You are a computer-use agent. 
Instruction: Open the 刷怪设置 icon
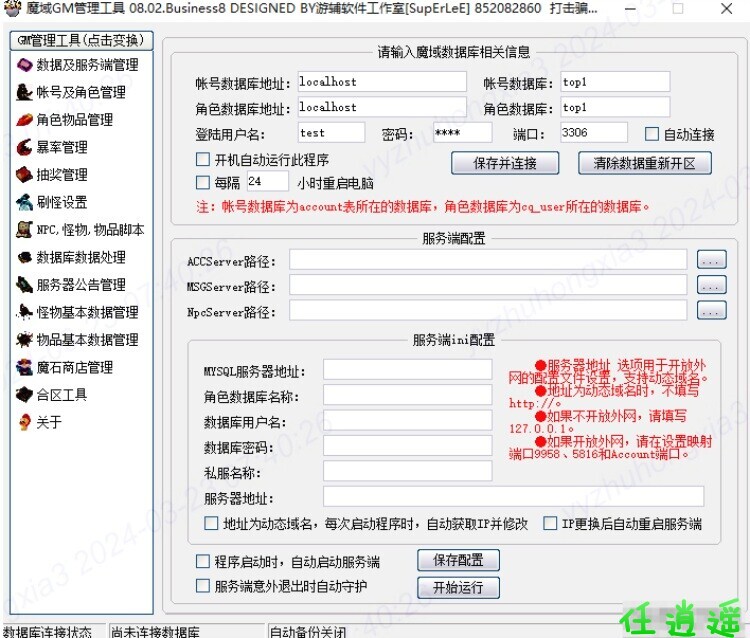pyautogui.click(x=24, y=202)
